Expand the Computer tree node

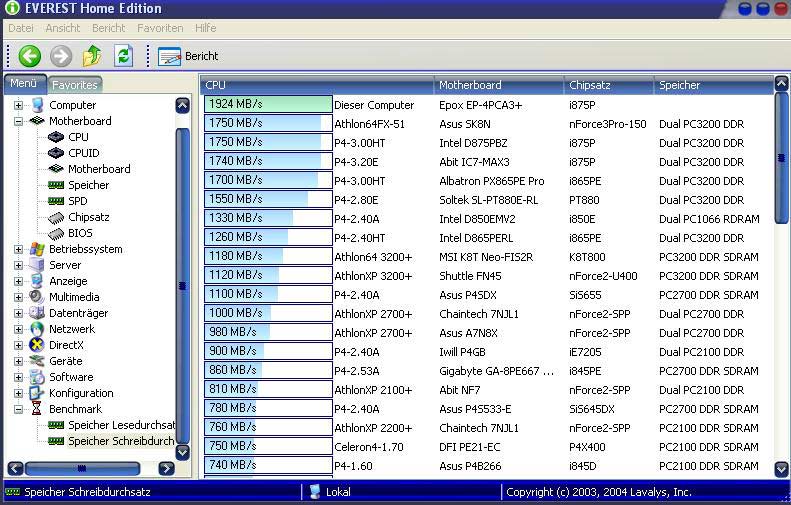[18, 105]
